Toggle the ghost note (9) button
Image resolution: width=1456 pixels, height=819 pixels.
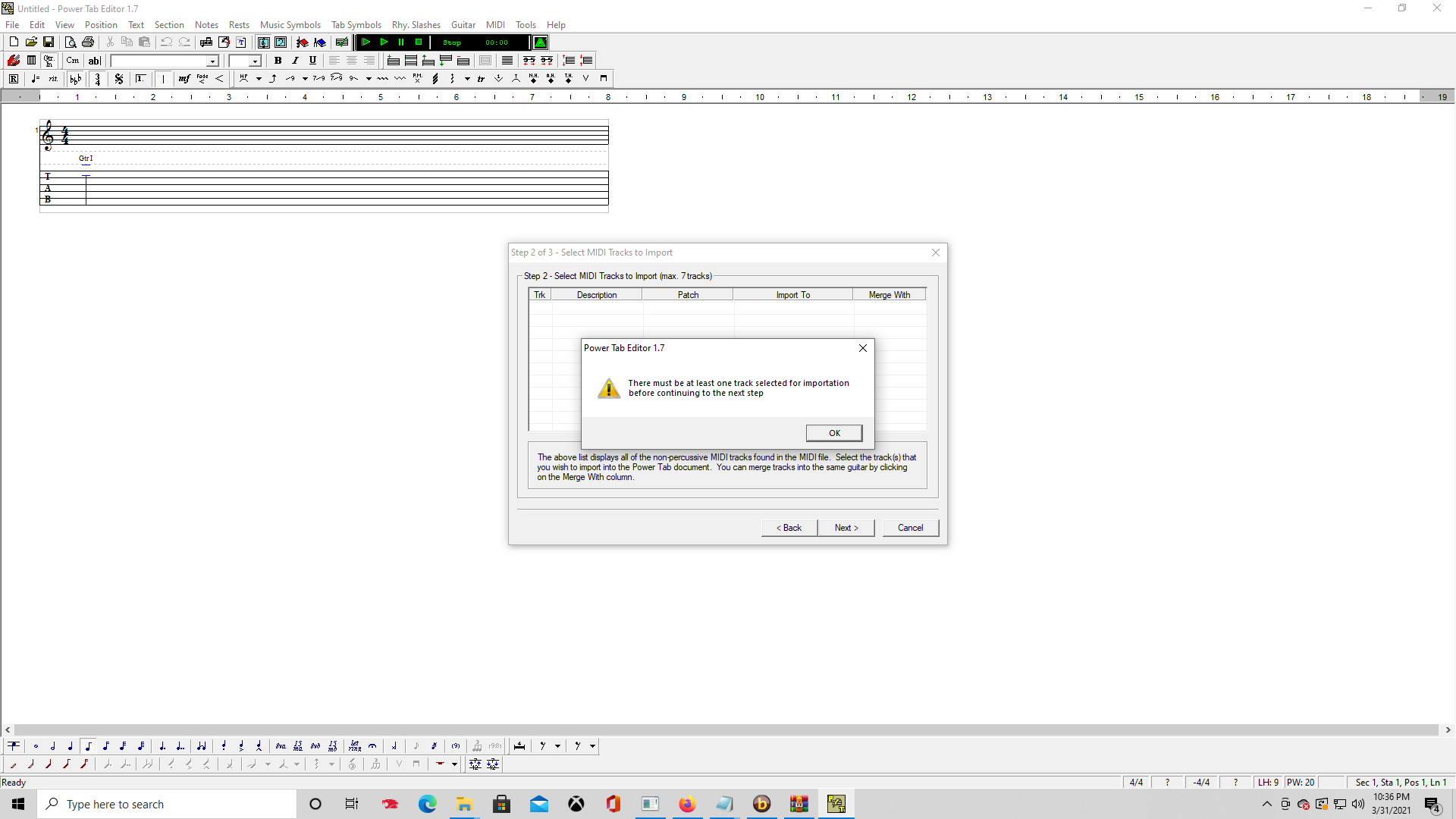455,746
